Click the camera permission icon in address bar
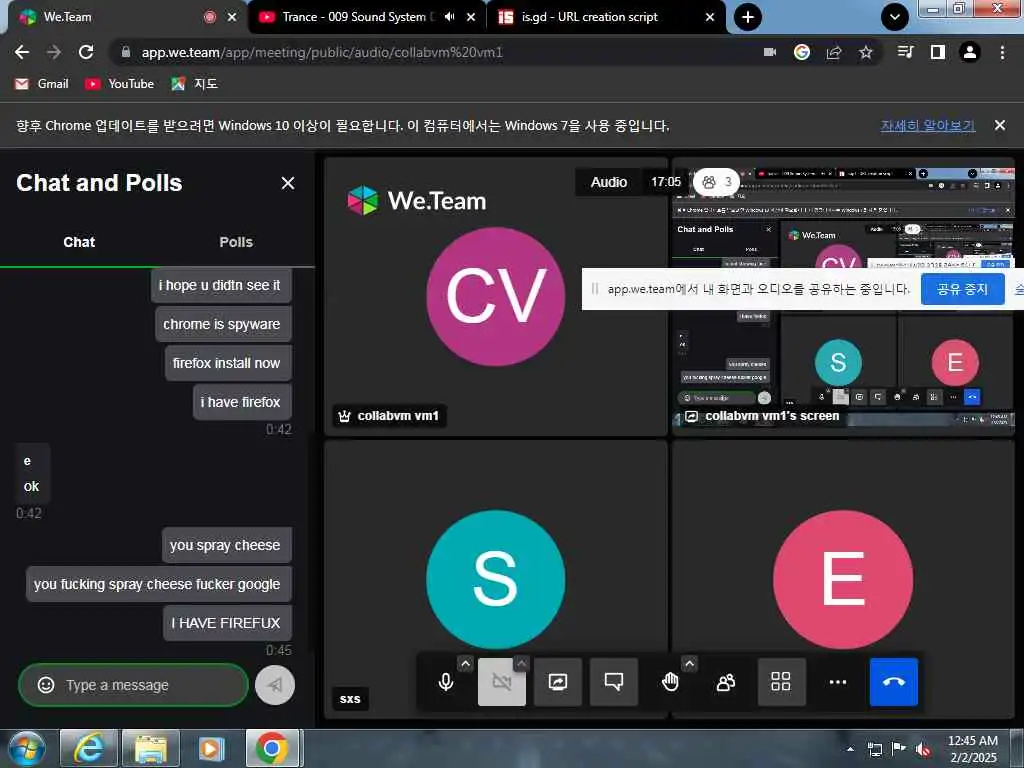 click(x=770, y=52)
